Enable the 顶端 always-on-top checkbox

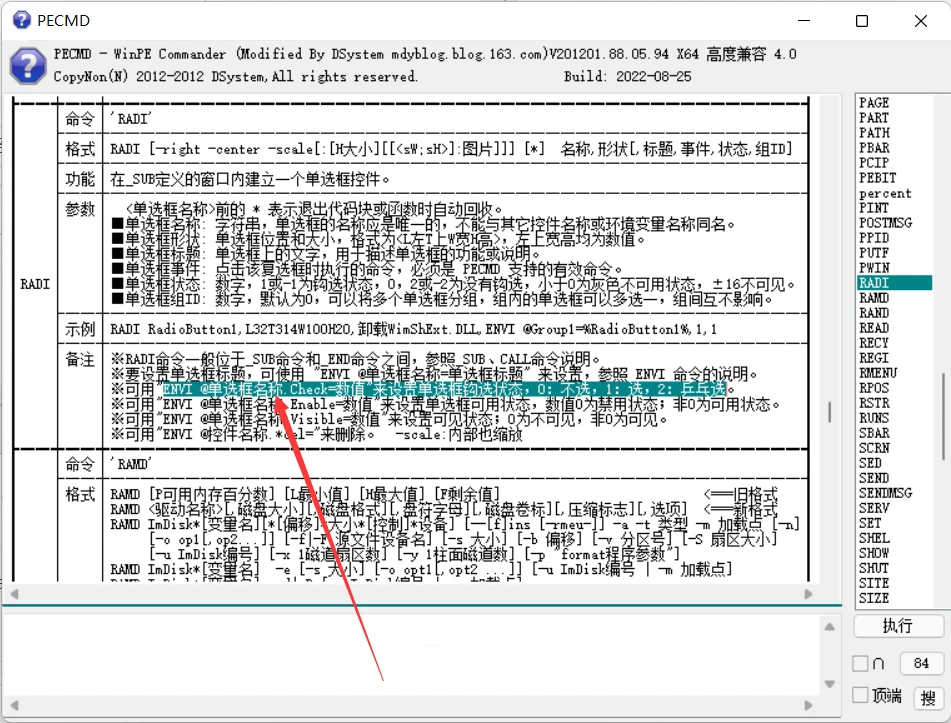pyautogui.click(x=860, y=695)
